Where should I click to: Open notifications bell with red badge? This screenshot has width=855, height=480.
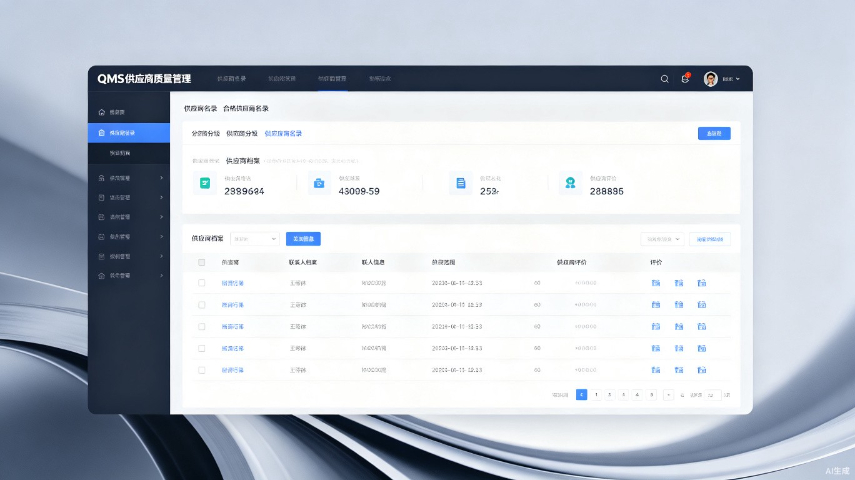click(685, 79)
